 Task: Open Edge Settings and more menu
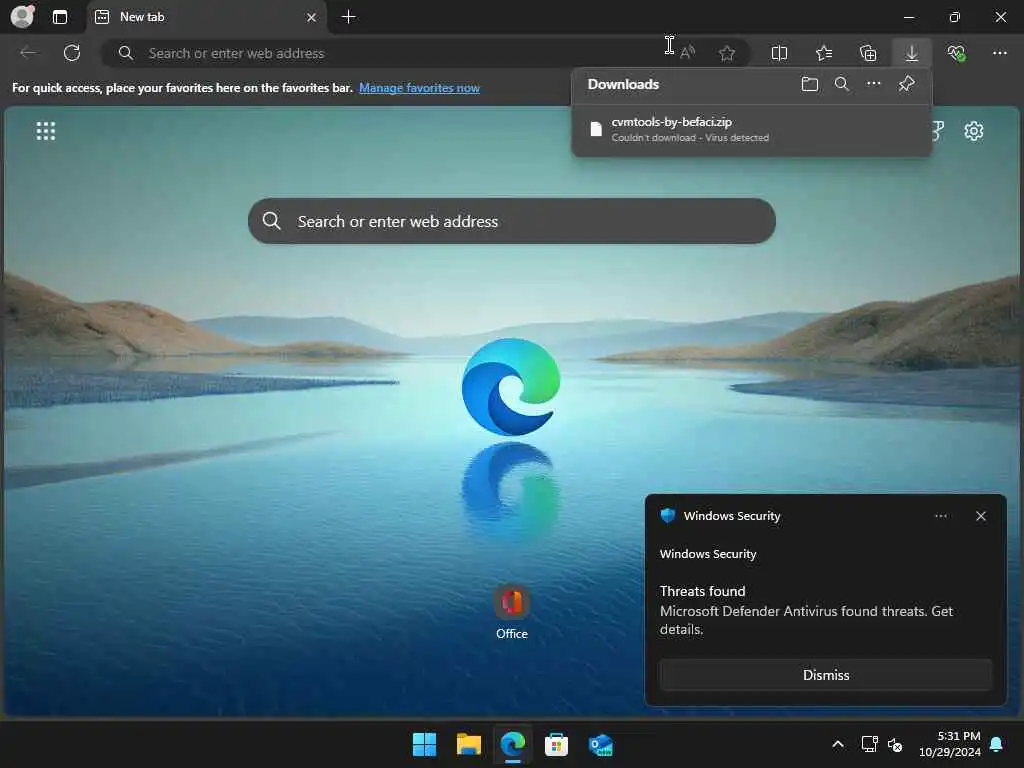(x=999, y=53)
